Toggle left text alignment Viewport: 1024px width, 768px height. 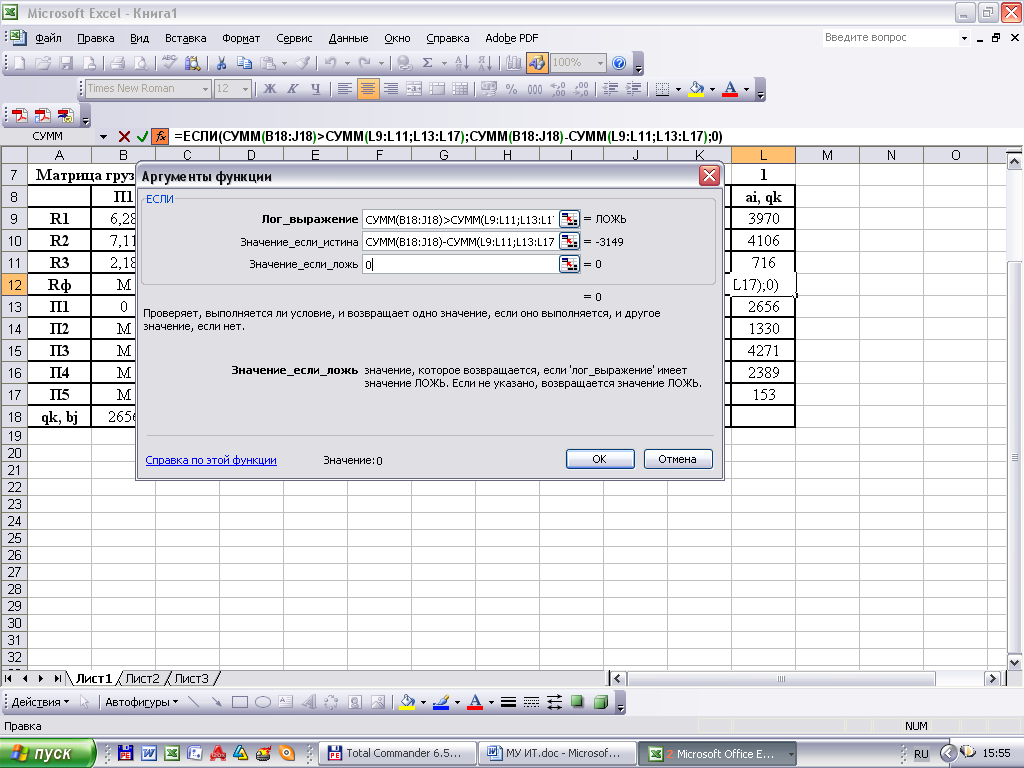(x=345, y=89)
